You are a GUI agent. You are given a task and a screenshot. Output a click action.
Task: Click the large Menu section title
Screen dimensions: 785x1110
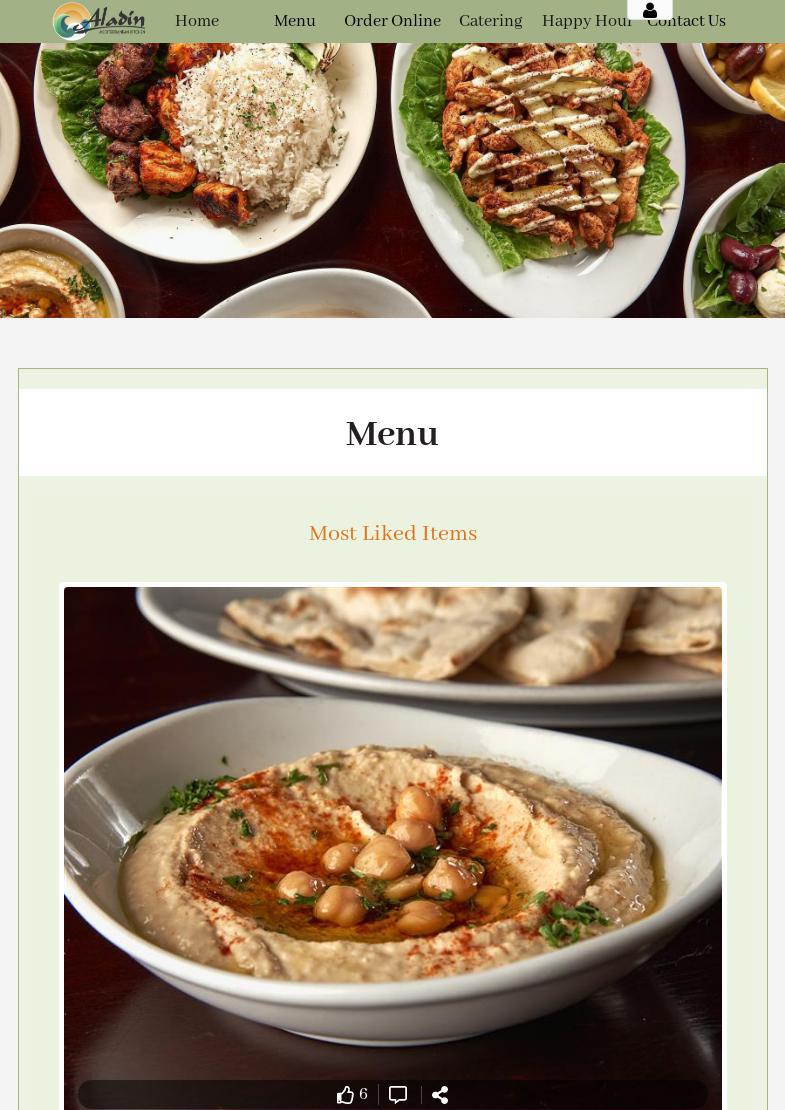pos(392,433)
